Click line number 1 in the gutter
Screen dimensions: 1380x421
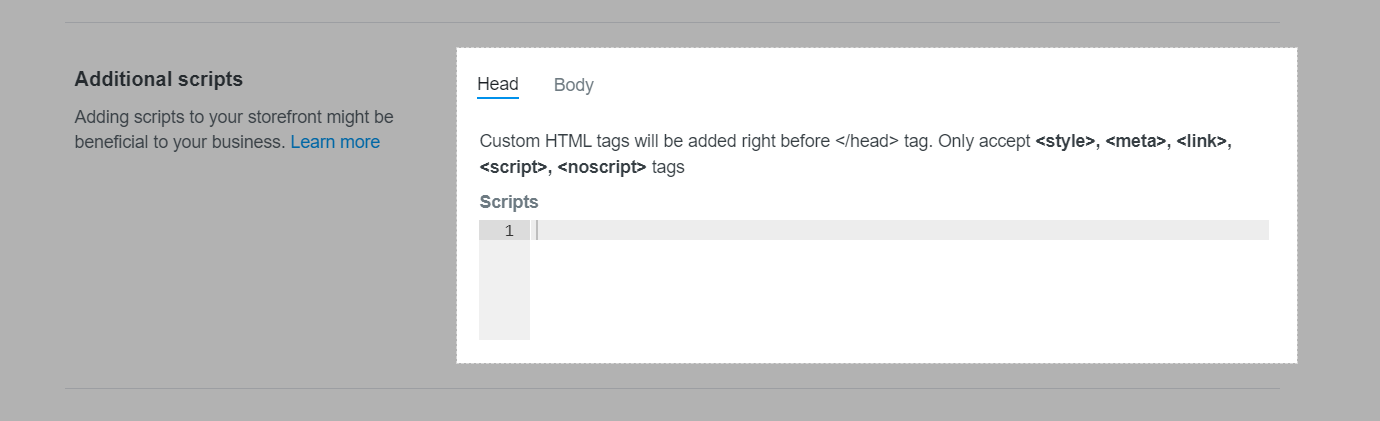(509, 231)
